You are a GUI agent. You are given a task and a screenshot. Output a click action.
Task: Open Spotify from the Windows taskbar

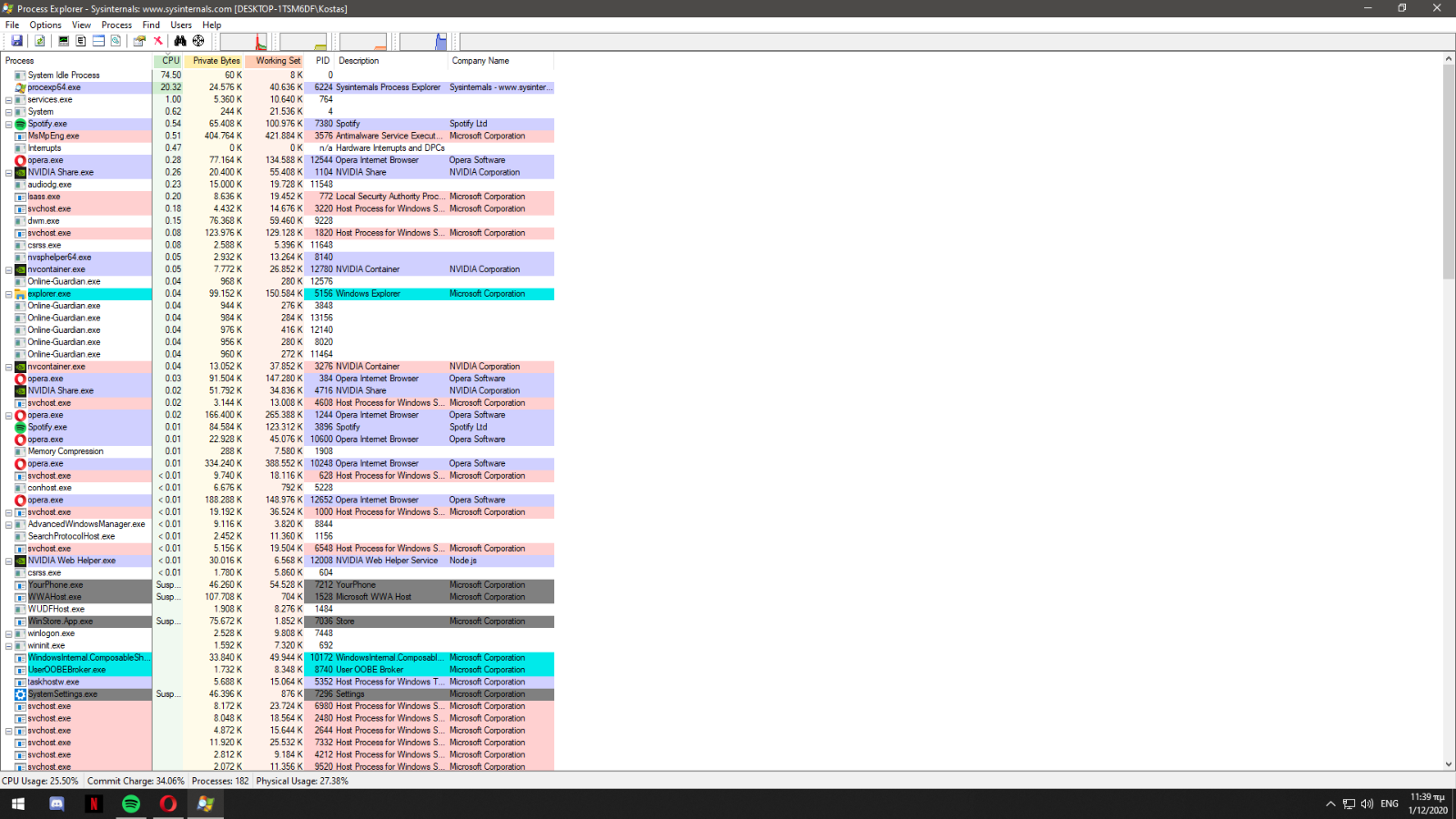click(131, 804)
